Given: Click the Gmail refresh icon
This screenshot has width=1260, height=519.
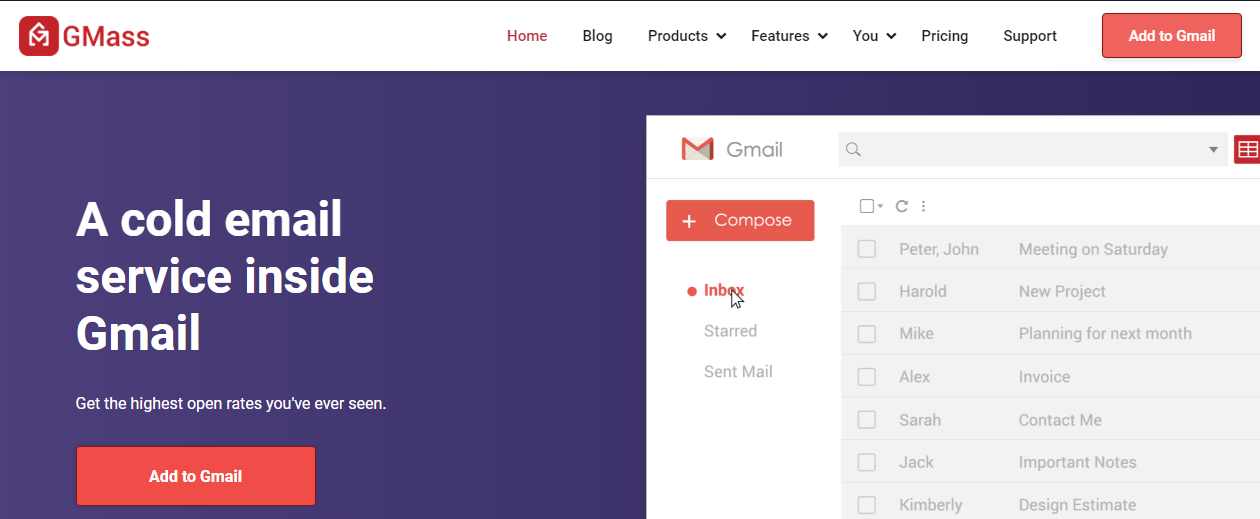Looking at the screenshot, I should click(x=901, y=206).
